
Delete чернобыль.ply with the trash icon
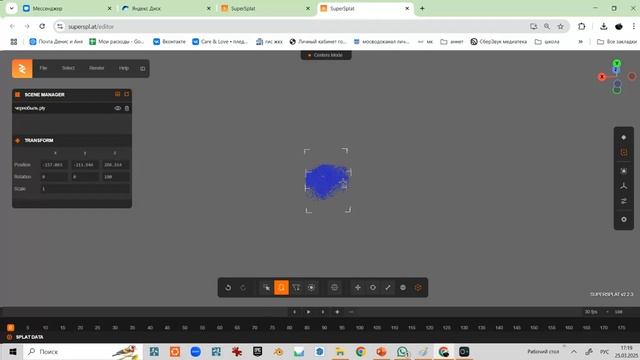click(x=127, y=108)
